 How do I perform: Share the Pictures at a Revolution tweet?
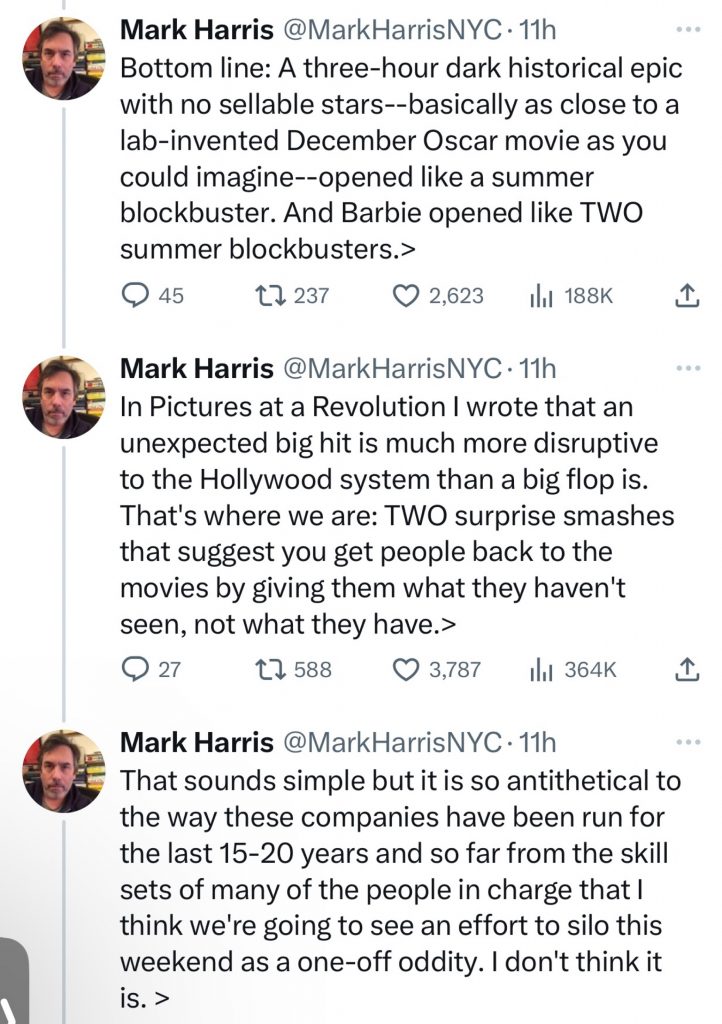(686, 669)
